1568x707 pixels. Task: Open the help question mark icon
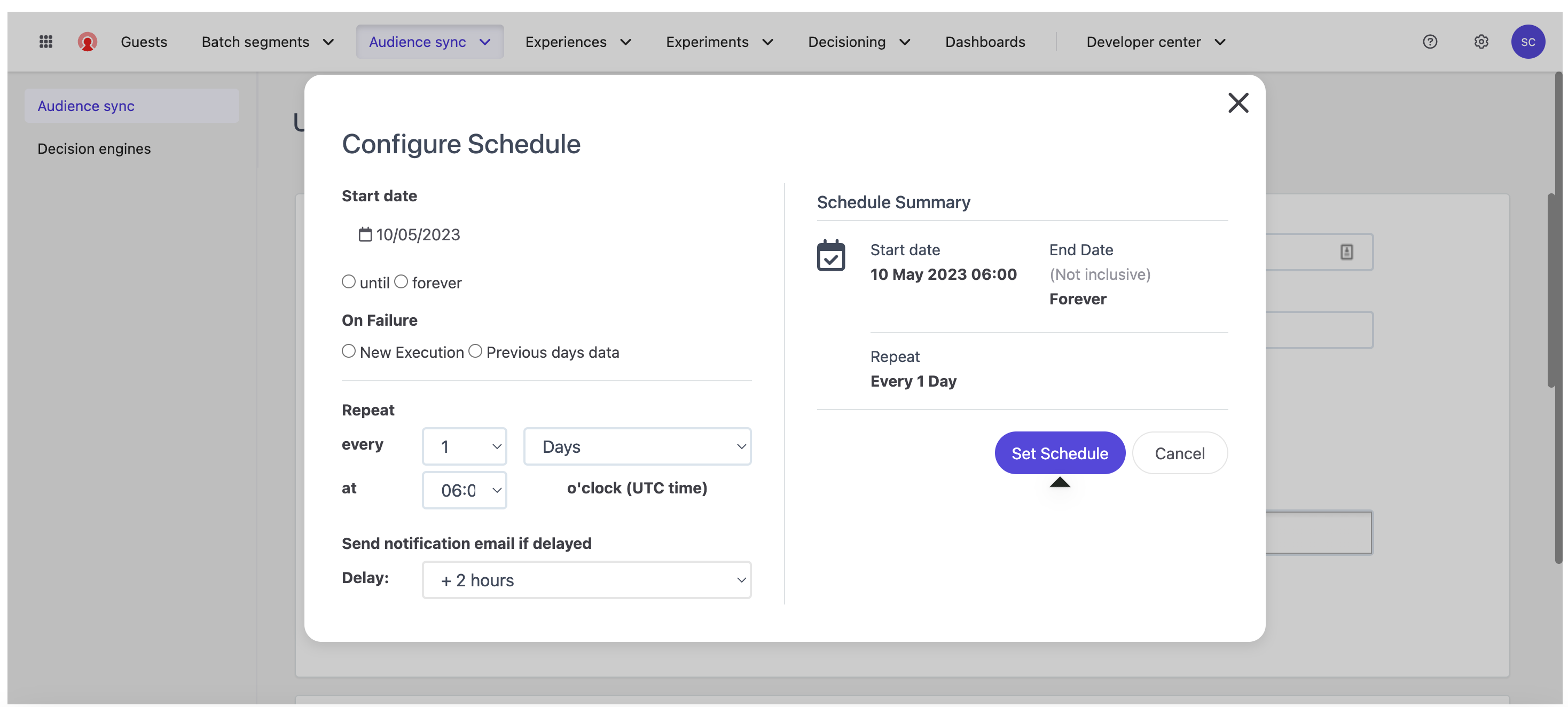pos(1429,41)
